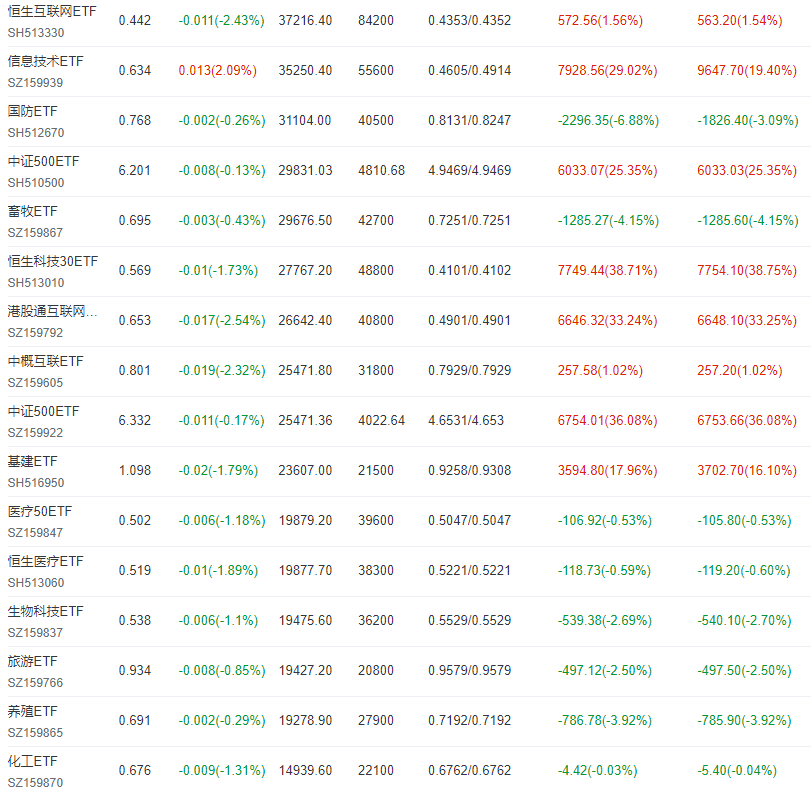Click the profit value 257.58(1.02%)

coord(600,371)
